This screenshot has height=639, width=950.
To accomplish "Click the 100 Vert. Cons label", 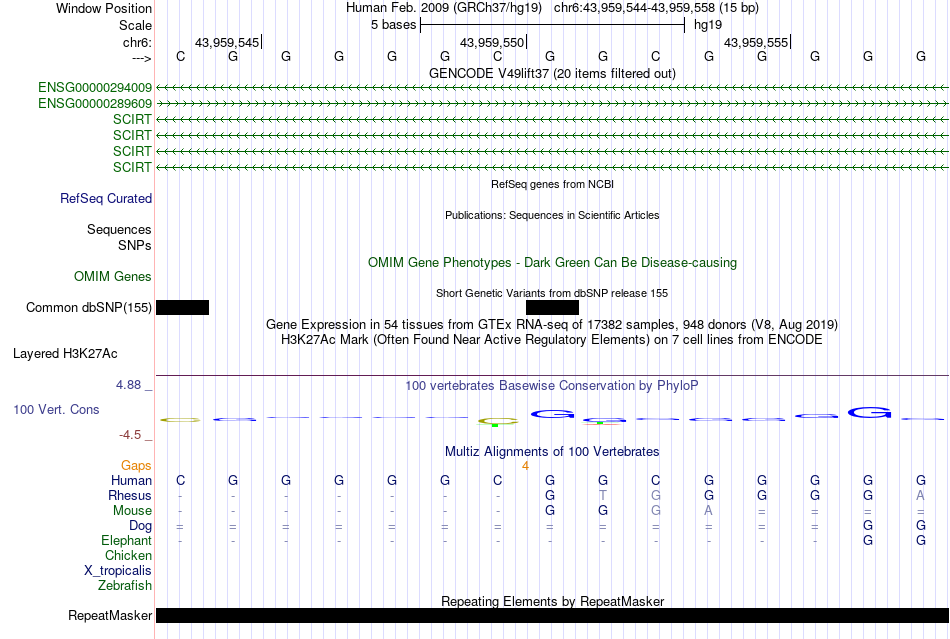I will click(56, 409).
